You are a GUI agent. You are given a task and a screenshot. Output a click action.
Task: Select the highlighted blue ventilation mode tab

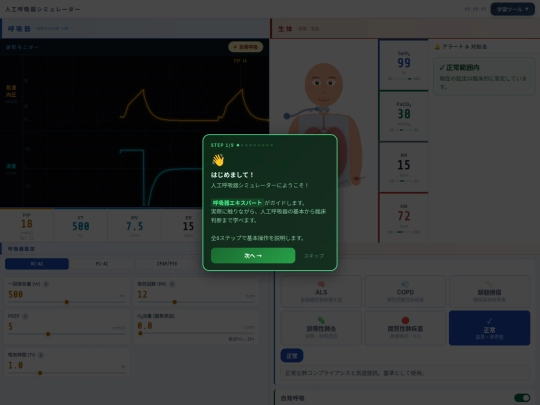[37, 264]
